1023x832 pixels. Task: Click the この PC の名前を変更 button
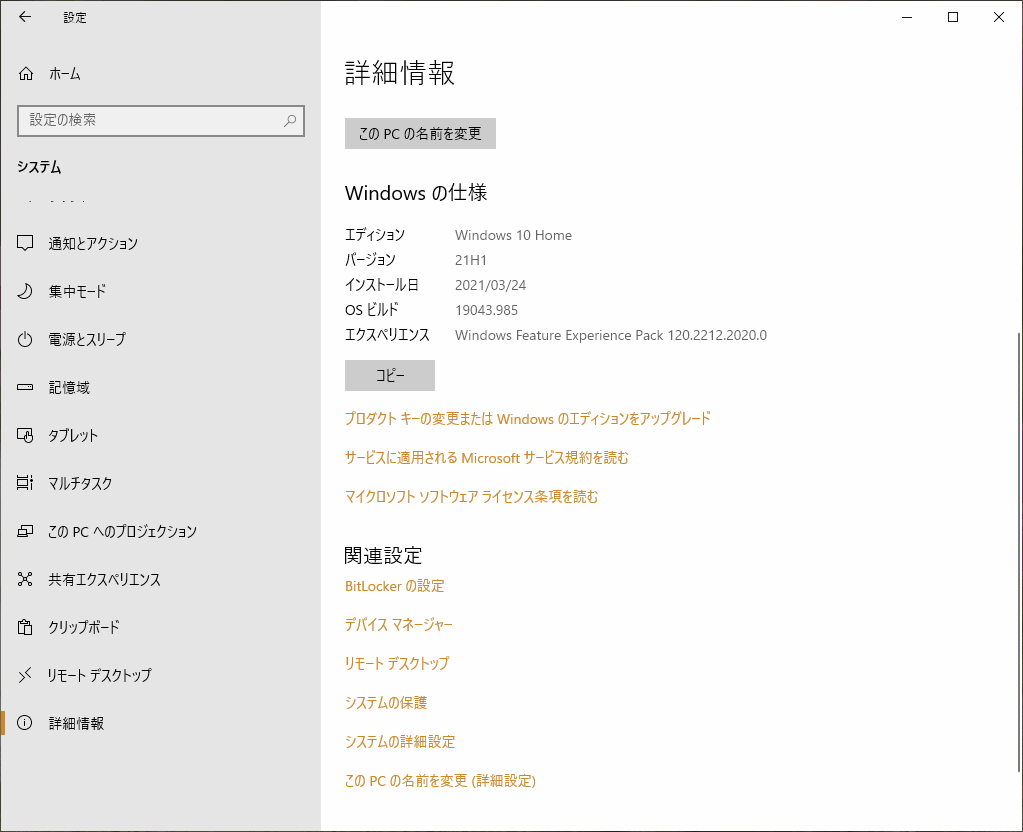[x=420, y=133]
